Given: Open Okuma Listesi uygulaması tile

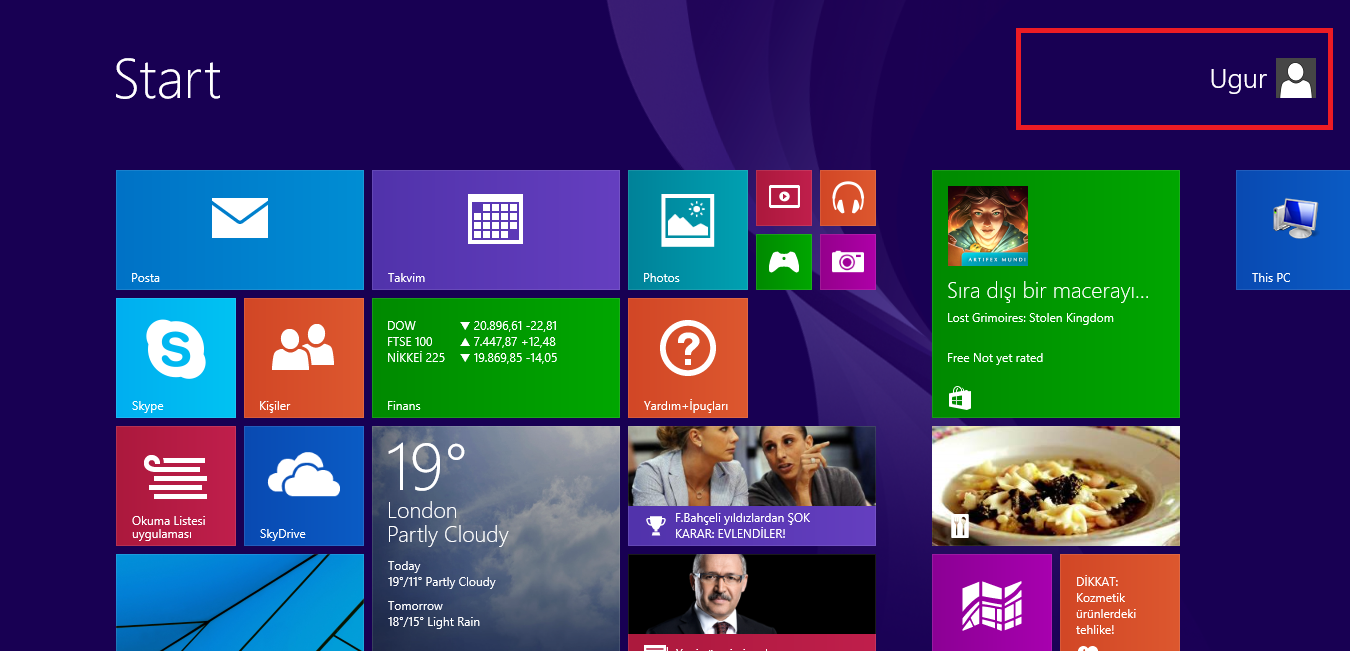Looking at the screenshot, I should pos(176,486).
